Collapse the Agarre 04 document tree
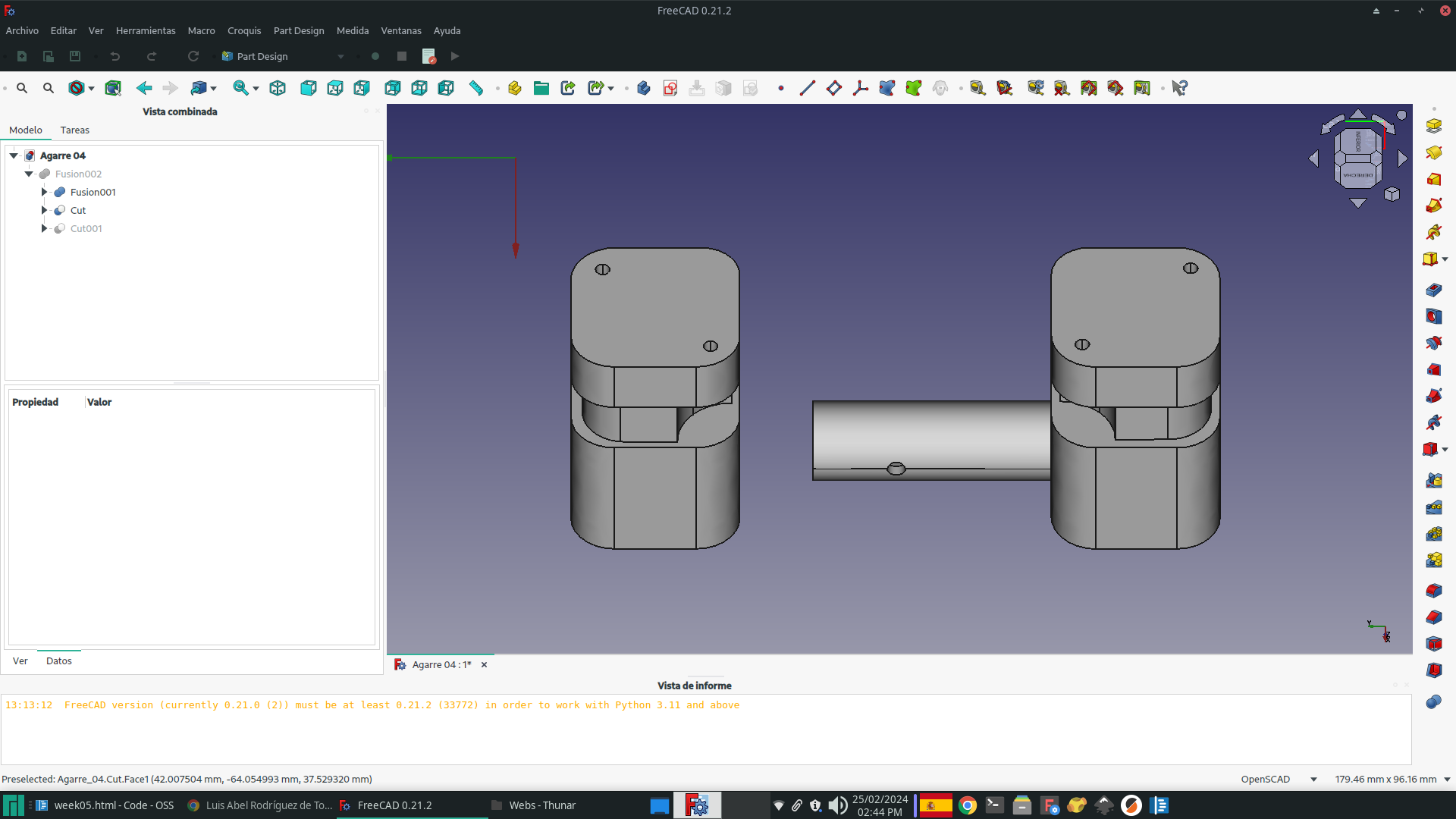The image size is (1456, 819). tap(14, 155)
